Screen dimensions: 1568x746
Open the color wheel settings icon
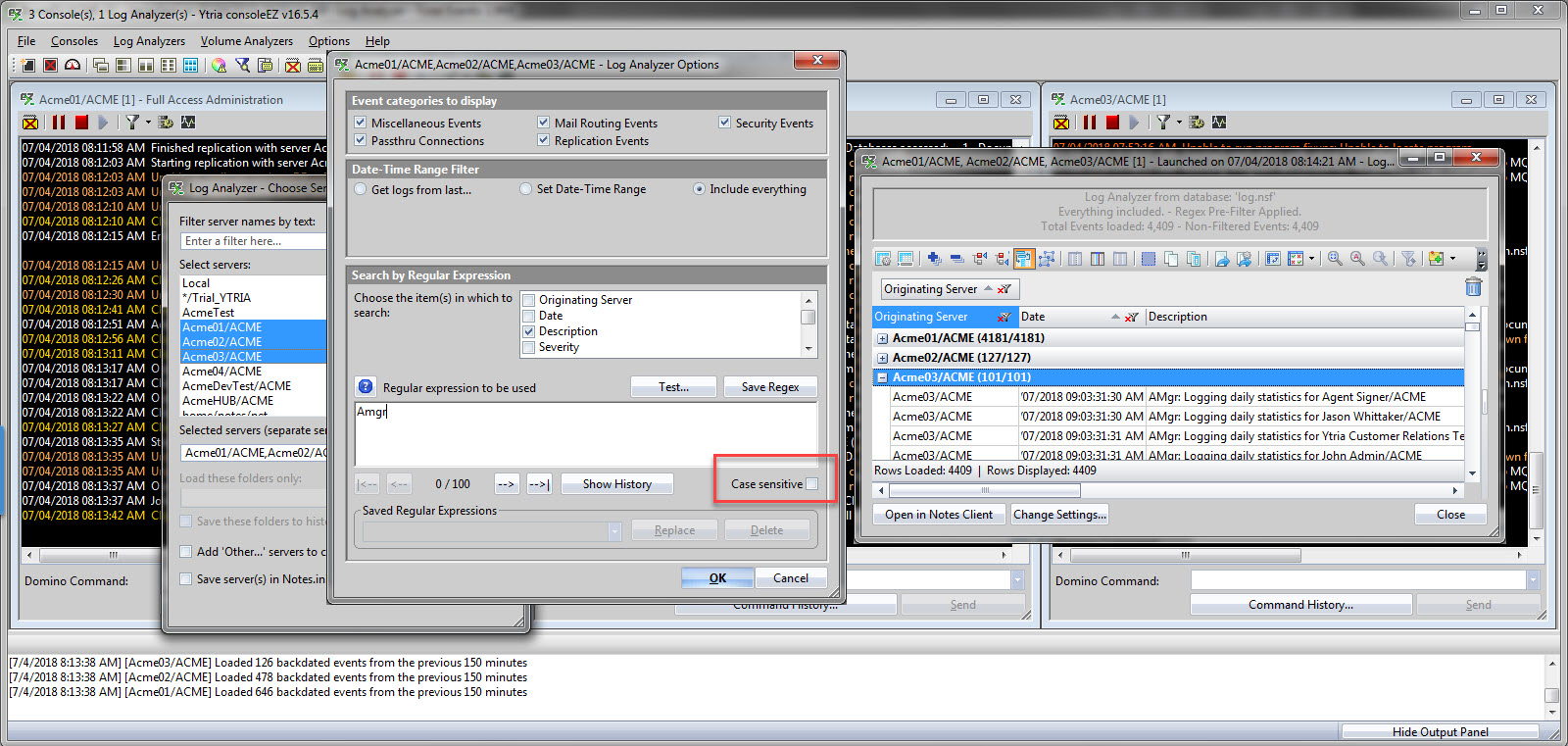pyautogui.click(x=219, y=66)
